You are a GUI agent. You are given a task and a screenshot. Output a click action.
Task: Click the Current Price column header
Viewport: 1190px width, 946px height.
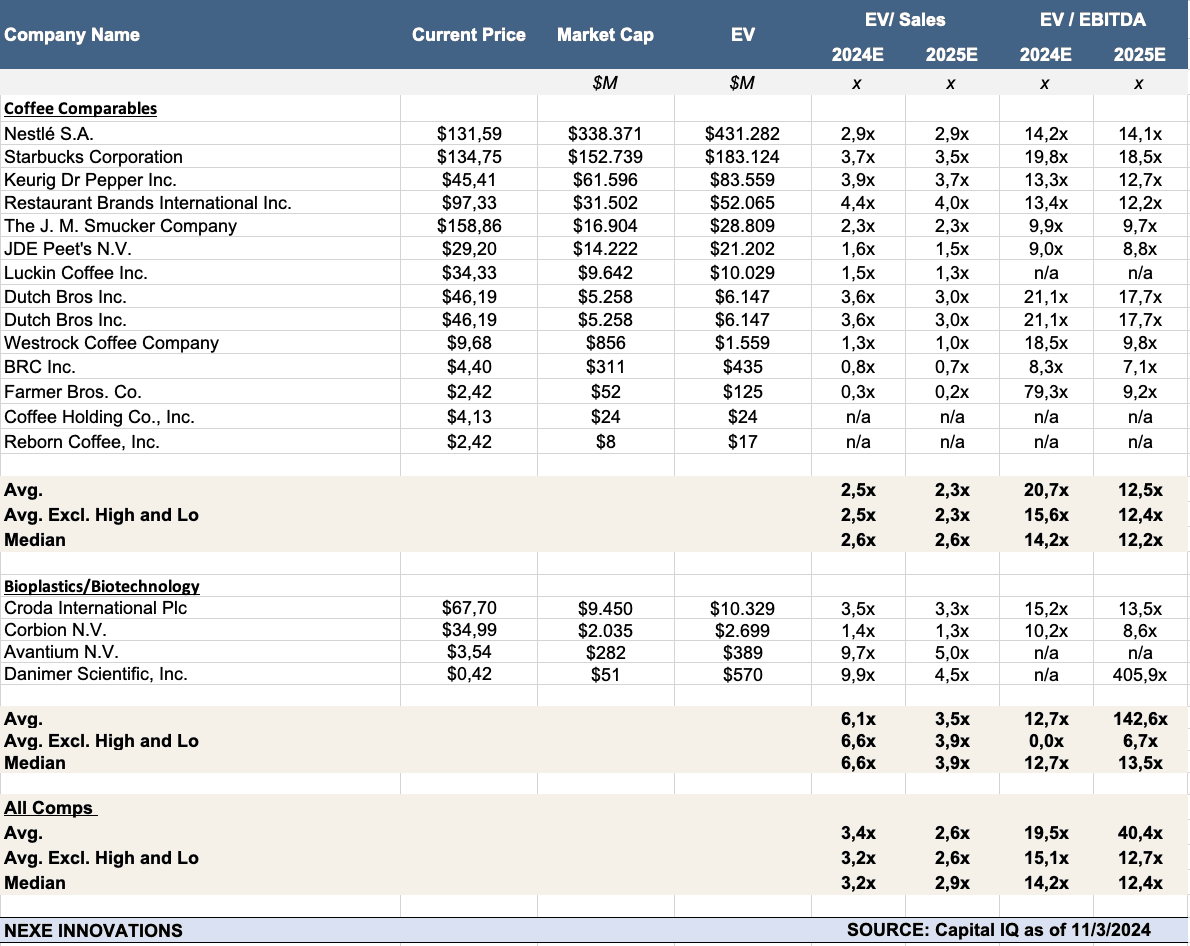pos(468,35)
